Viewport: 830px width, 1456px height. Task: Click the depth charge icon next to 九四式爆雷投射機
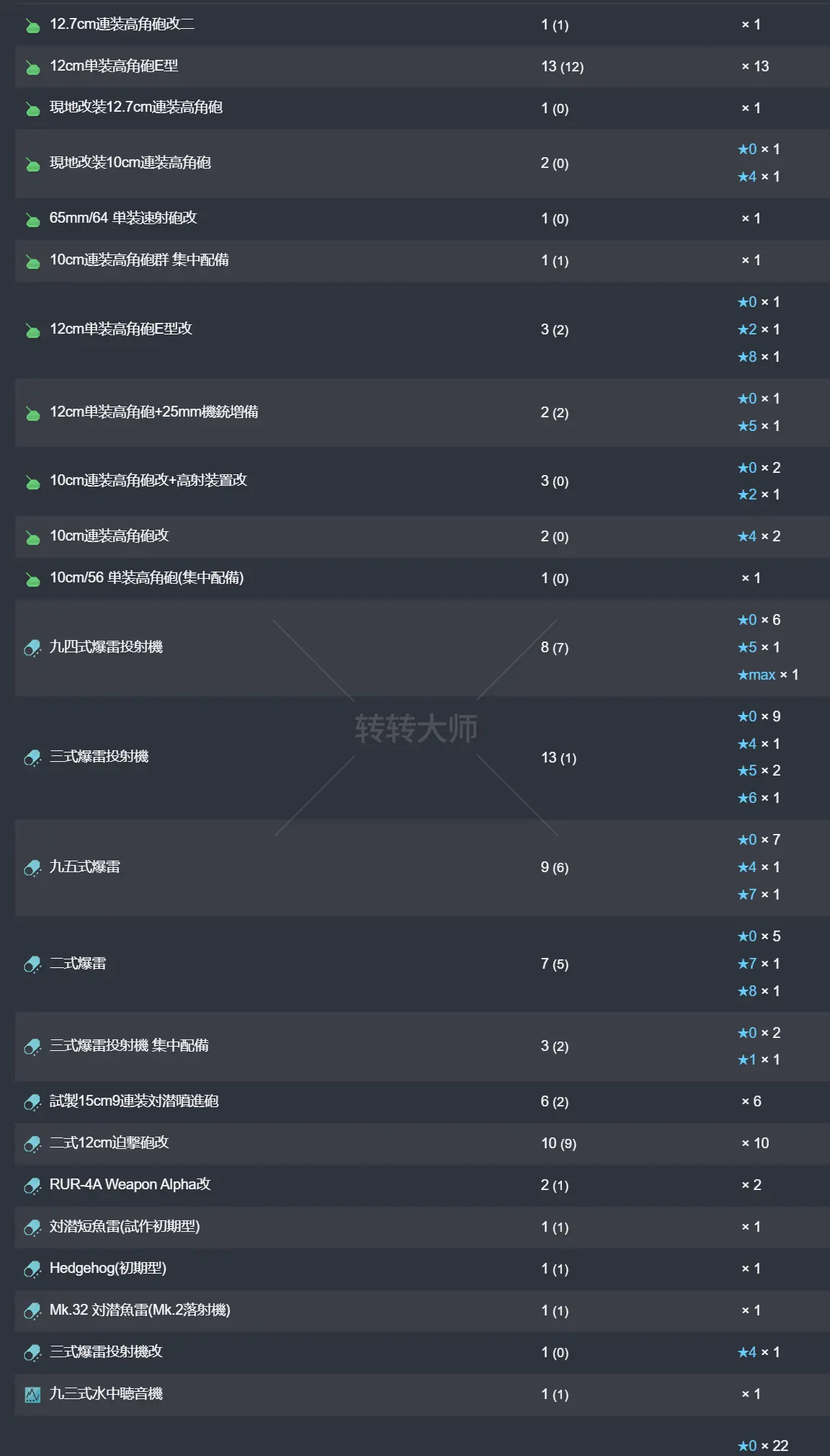30,647
